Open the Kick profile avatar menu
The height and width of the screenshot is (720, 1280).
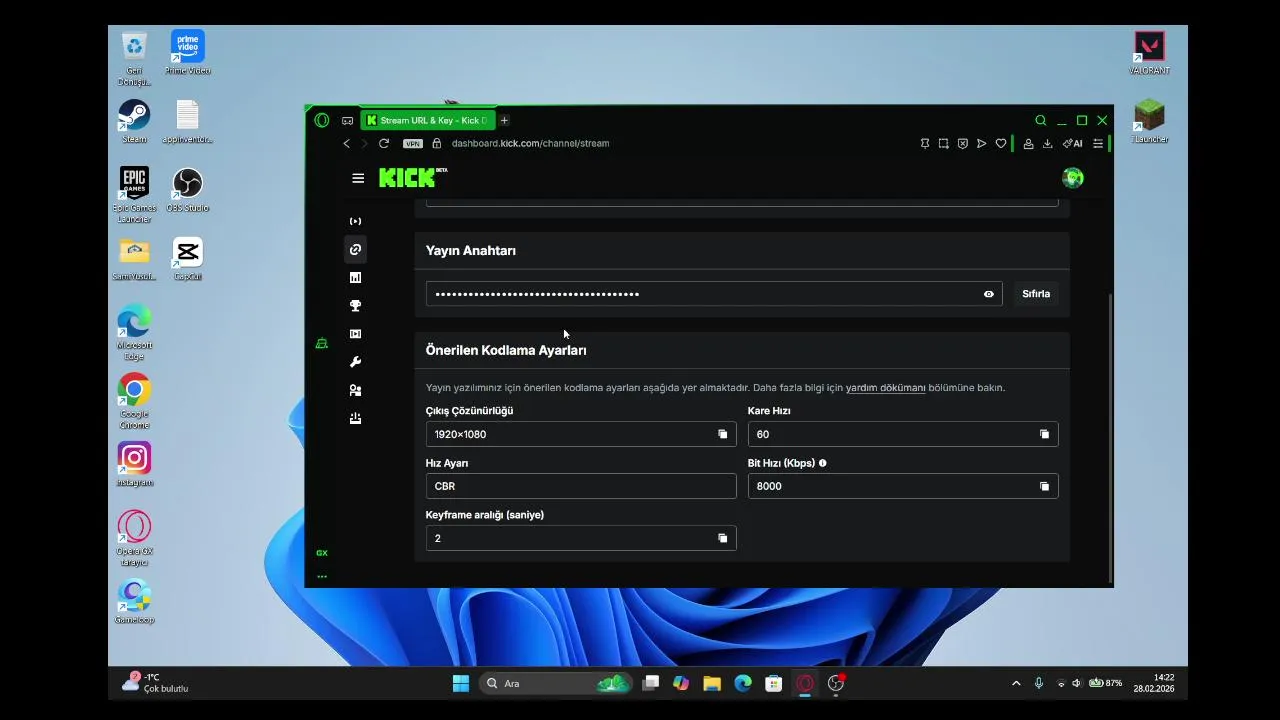point(1073,178)
